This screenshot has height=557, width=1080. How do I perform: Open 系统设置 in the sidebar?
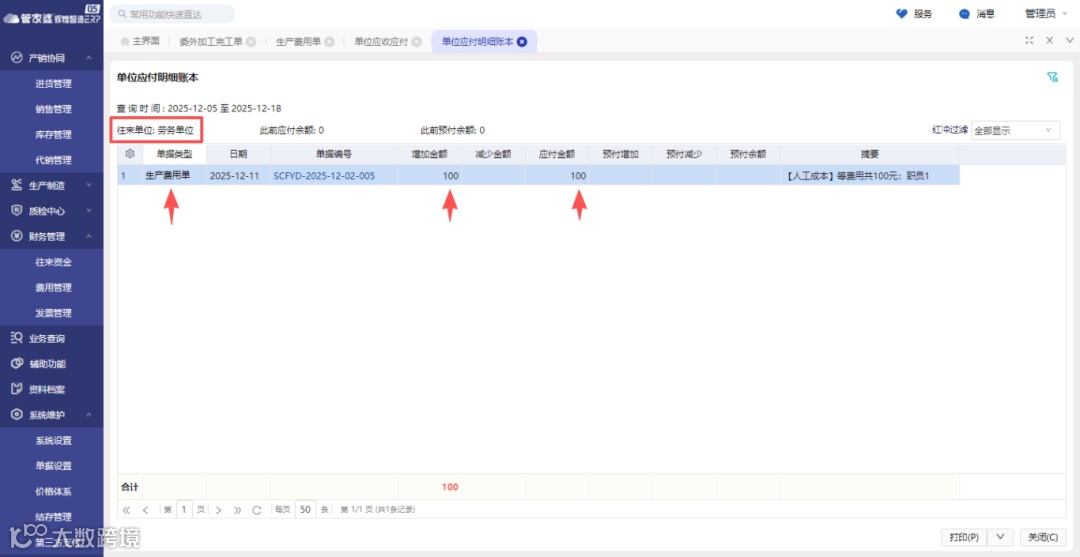53,441
